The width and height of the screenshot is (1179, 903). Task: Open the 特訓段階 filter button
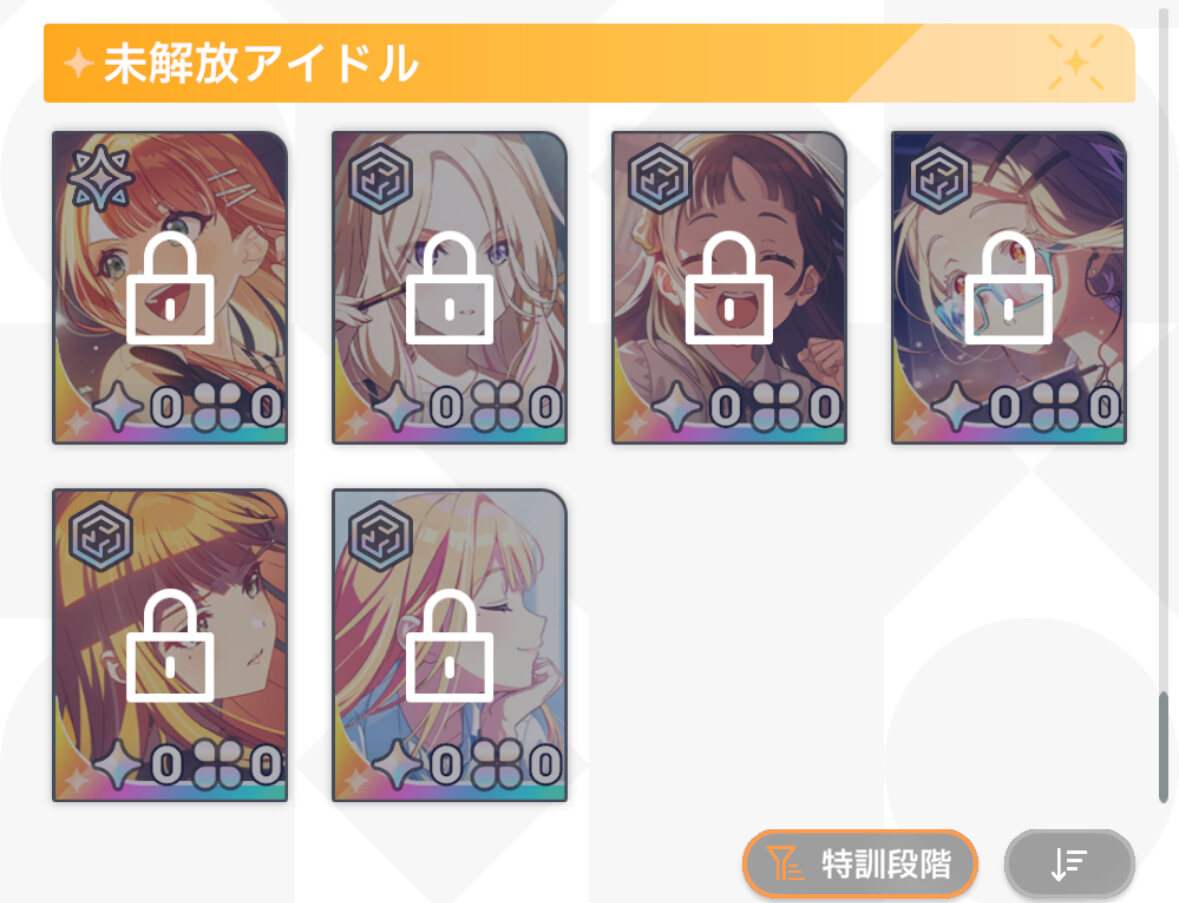[859, 864]
